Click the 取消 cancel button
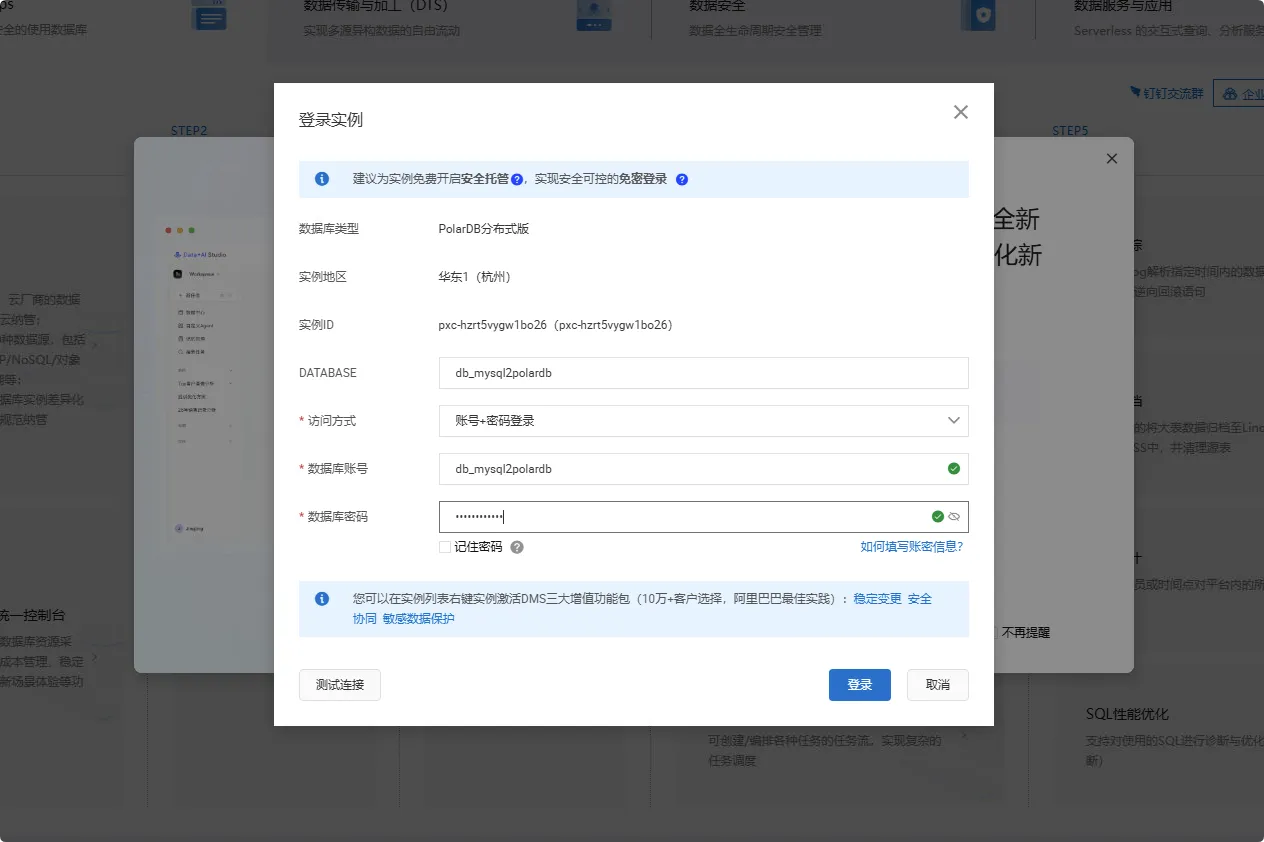 937,685
